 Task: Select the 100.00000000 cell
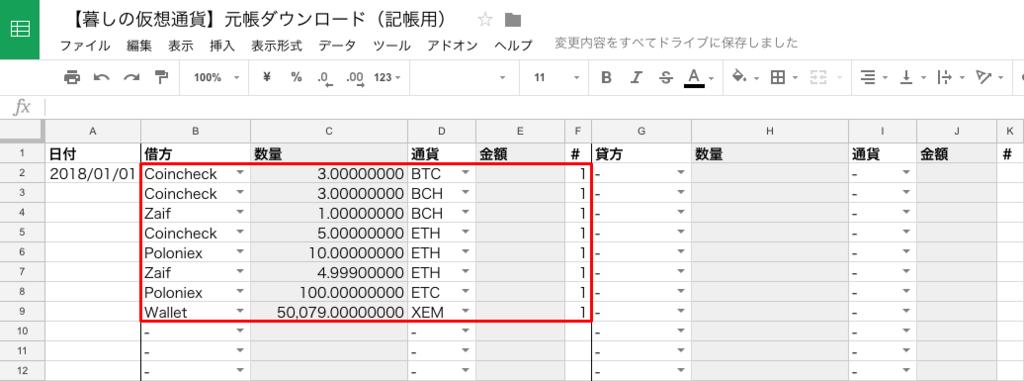tap(329, 291)
